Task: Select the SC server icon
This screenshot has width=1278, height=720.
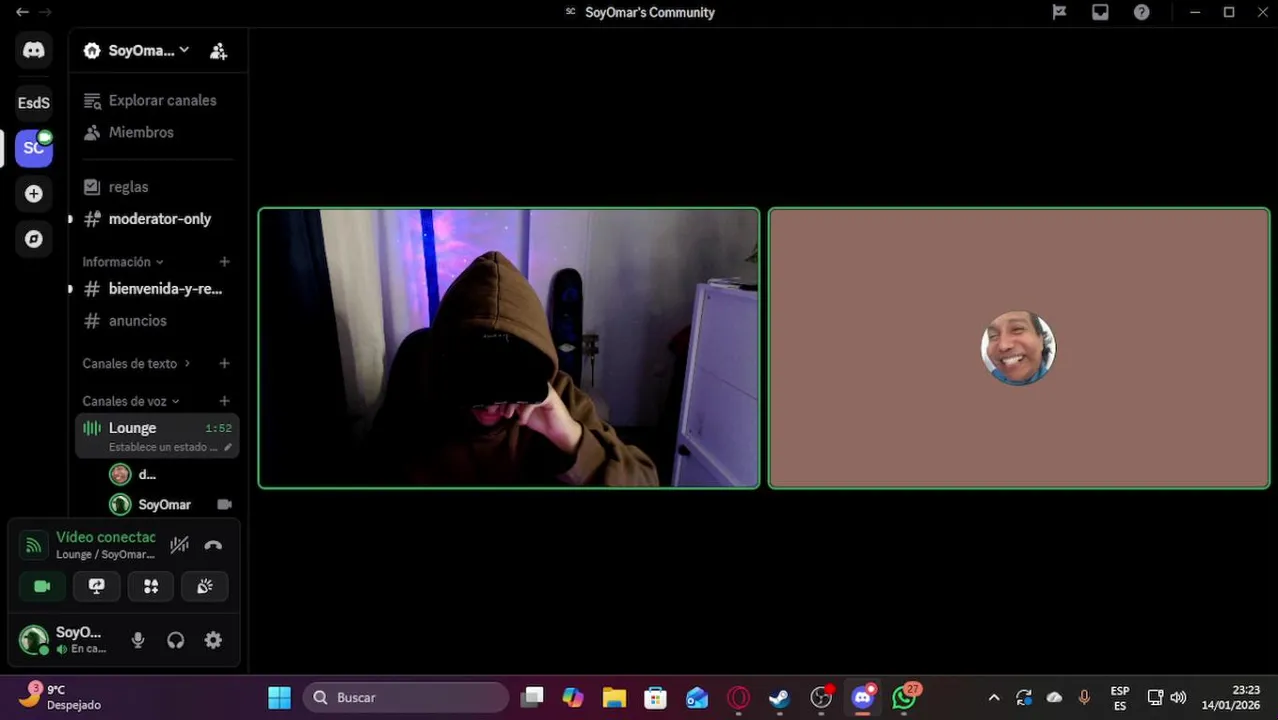Action: click(34, 148)
